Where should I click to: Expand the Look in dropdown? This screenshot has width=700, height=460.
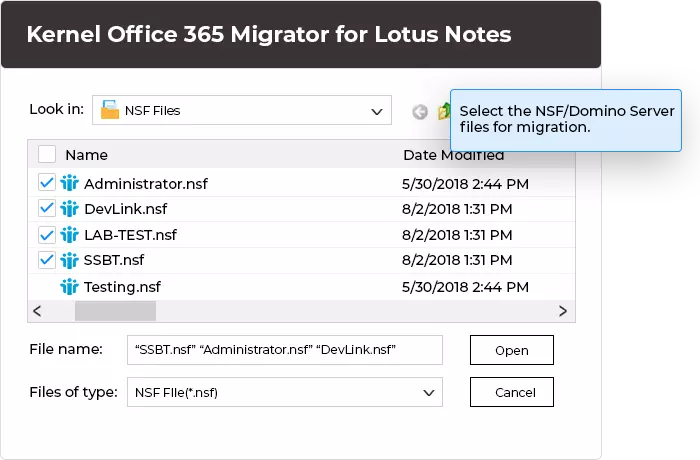(x=242, y=110)
